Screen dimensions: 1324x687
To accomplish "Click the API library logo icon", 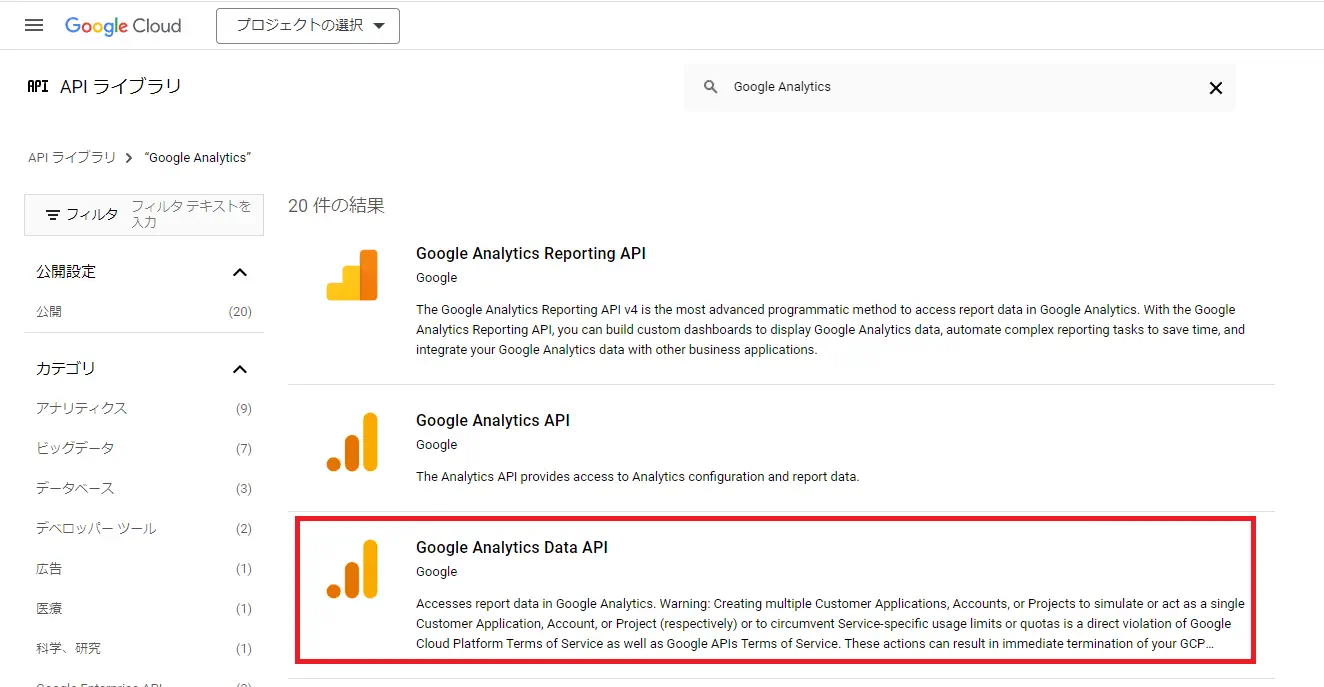I will [x=37, y=86].
